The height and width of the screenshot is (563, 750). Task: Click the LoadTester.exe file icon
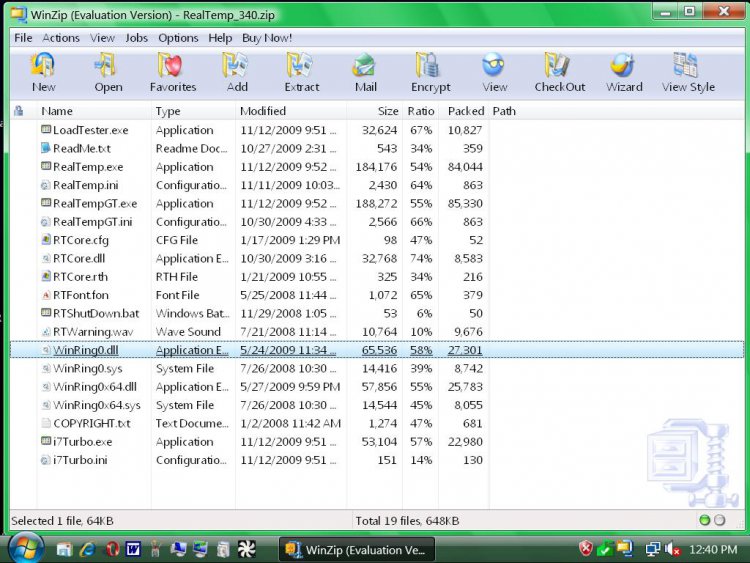(x=46, y=129)
